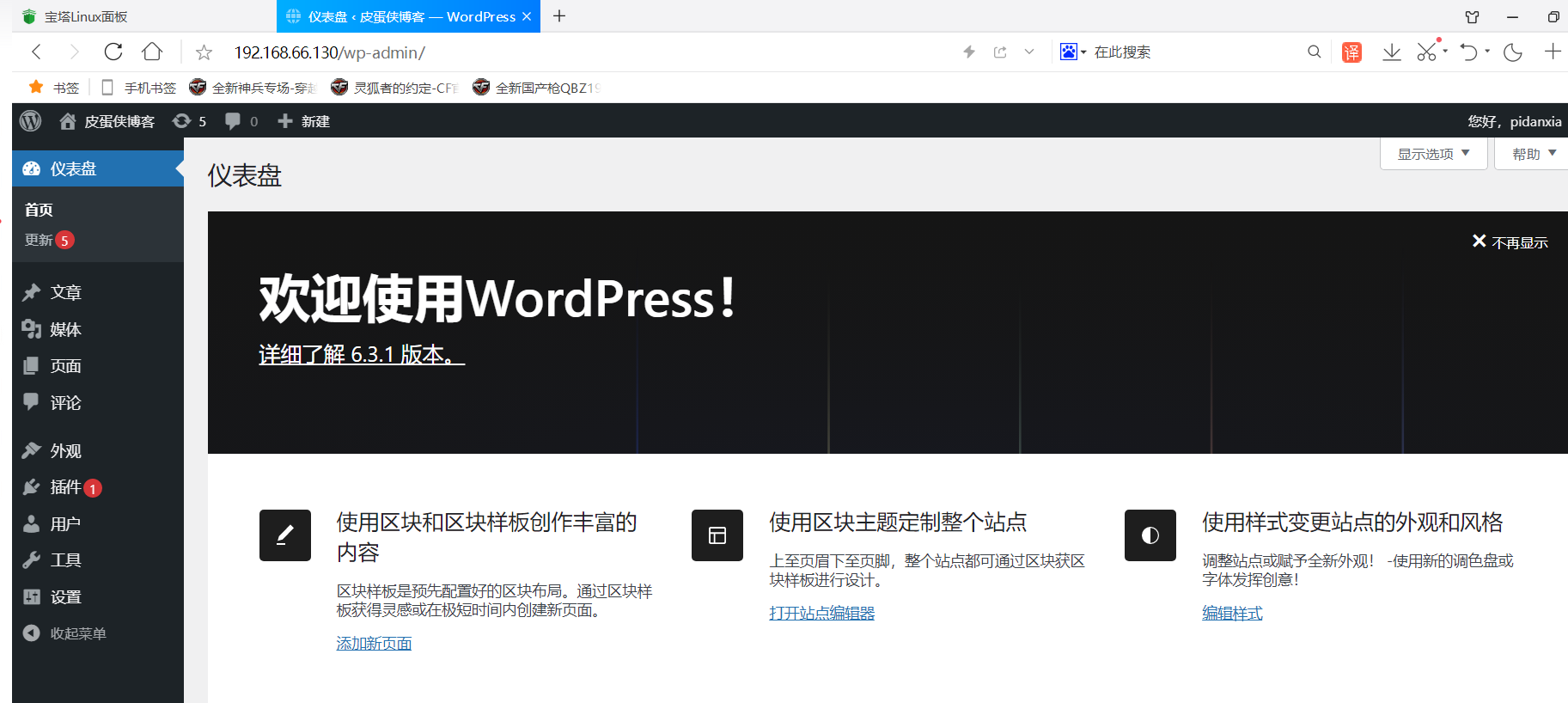Click the WordPress logo in admin bar

[x=31, y=121]
